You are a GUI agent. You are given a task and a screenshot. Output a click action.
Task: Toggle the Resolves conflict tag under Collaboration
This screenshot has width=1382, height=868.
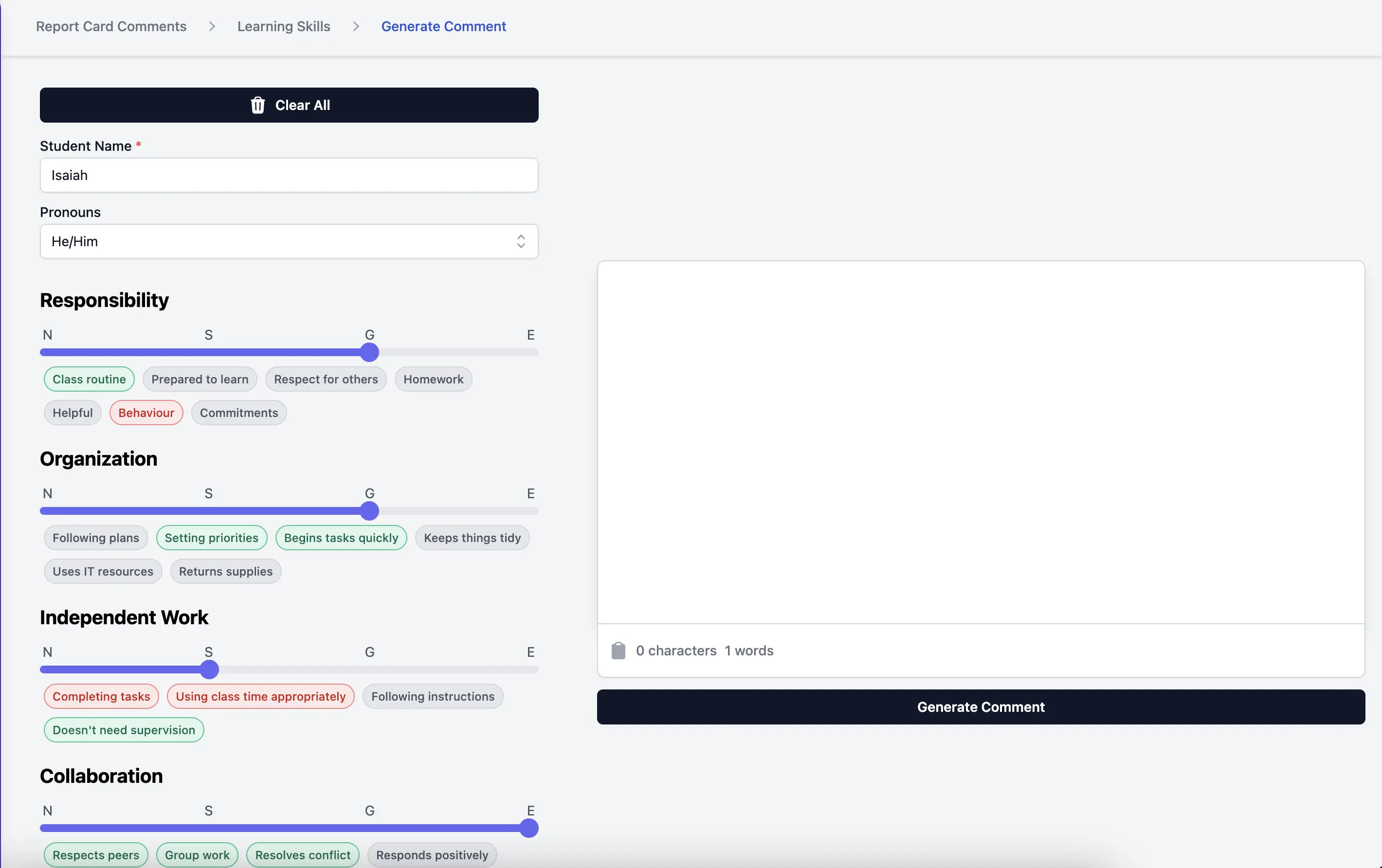click(x=303, y=854)
